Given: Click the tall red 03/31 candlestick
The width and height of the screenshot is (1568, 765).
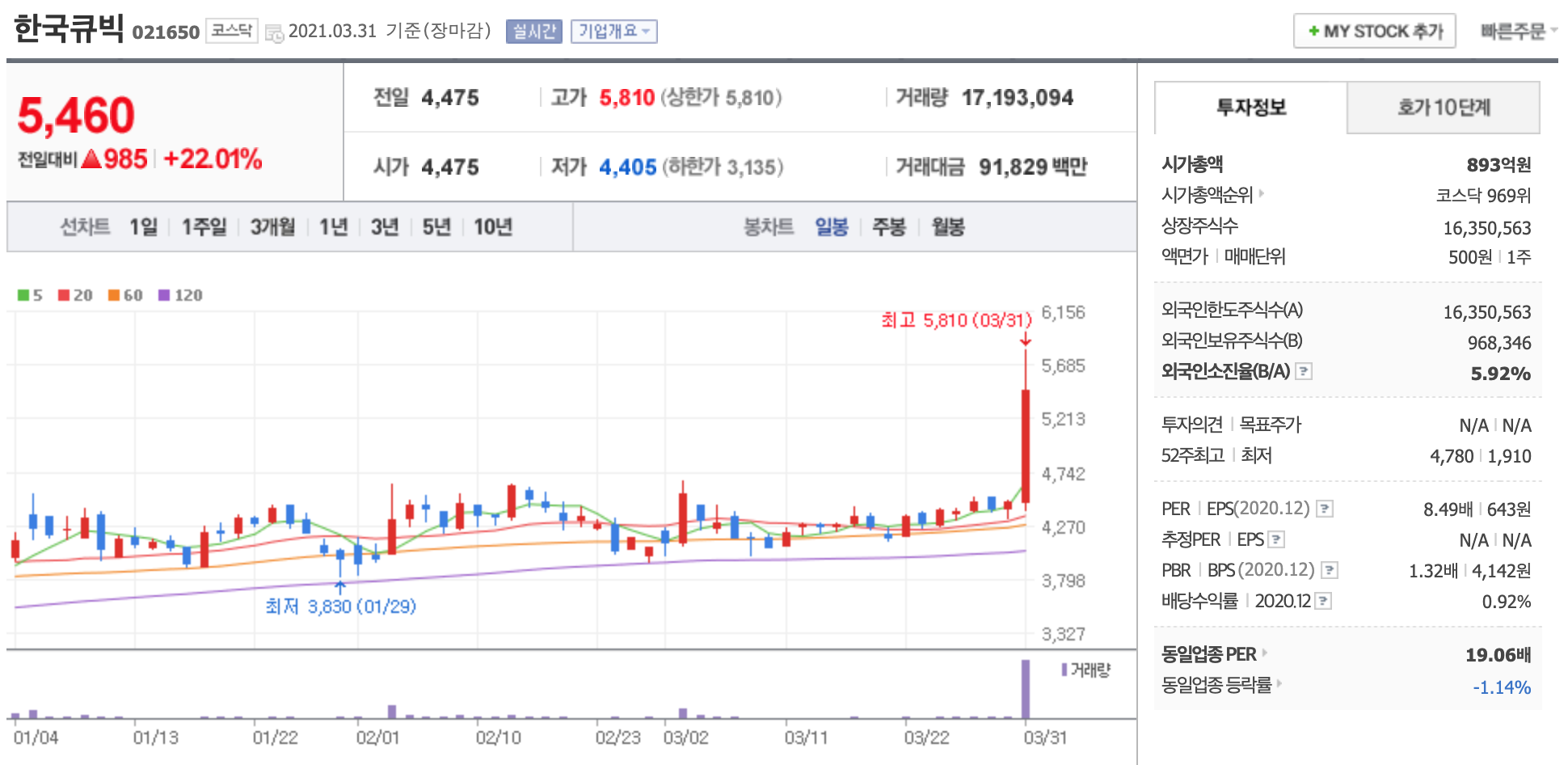Looking at the screenshot, I should 1026,446.
